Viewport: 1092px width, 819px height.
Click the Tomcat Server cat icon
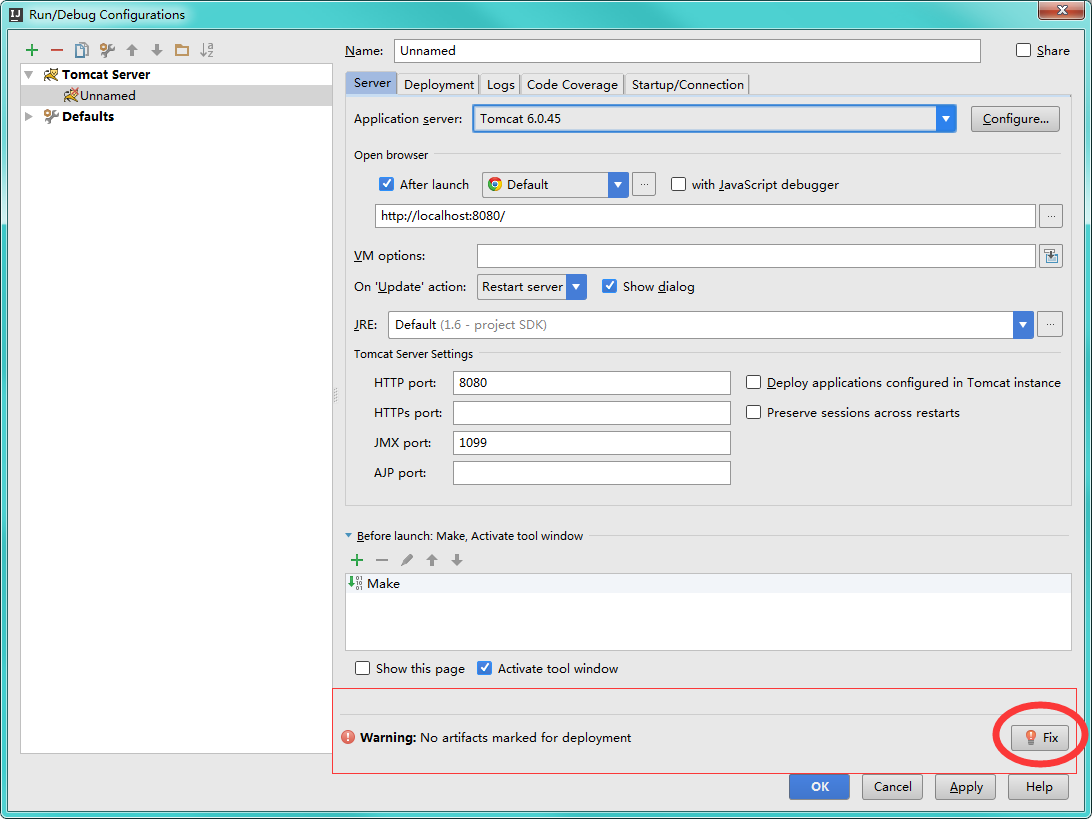coord(51,75)
